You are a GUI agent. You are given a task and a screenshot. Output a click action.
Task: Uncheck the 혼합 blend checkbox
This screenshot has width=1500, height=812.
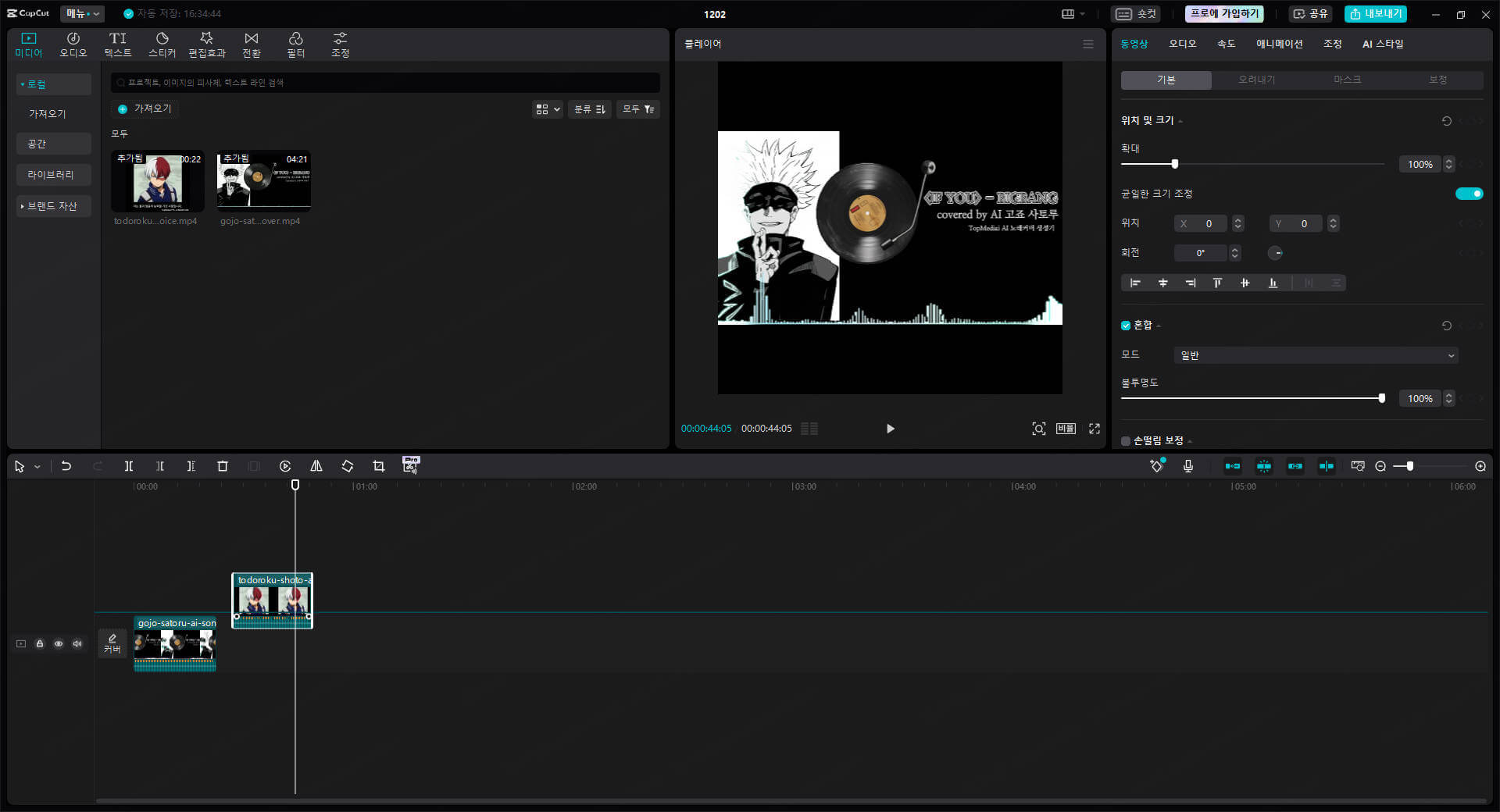point(1126,326)
